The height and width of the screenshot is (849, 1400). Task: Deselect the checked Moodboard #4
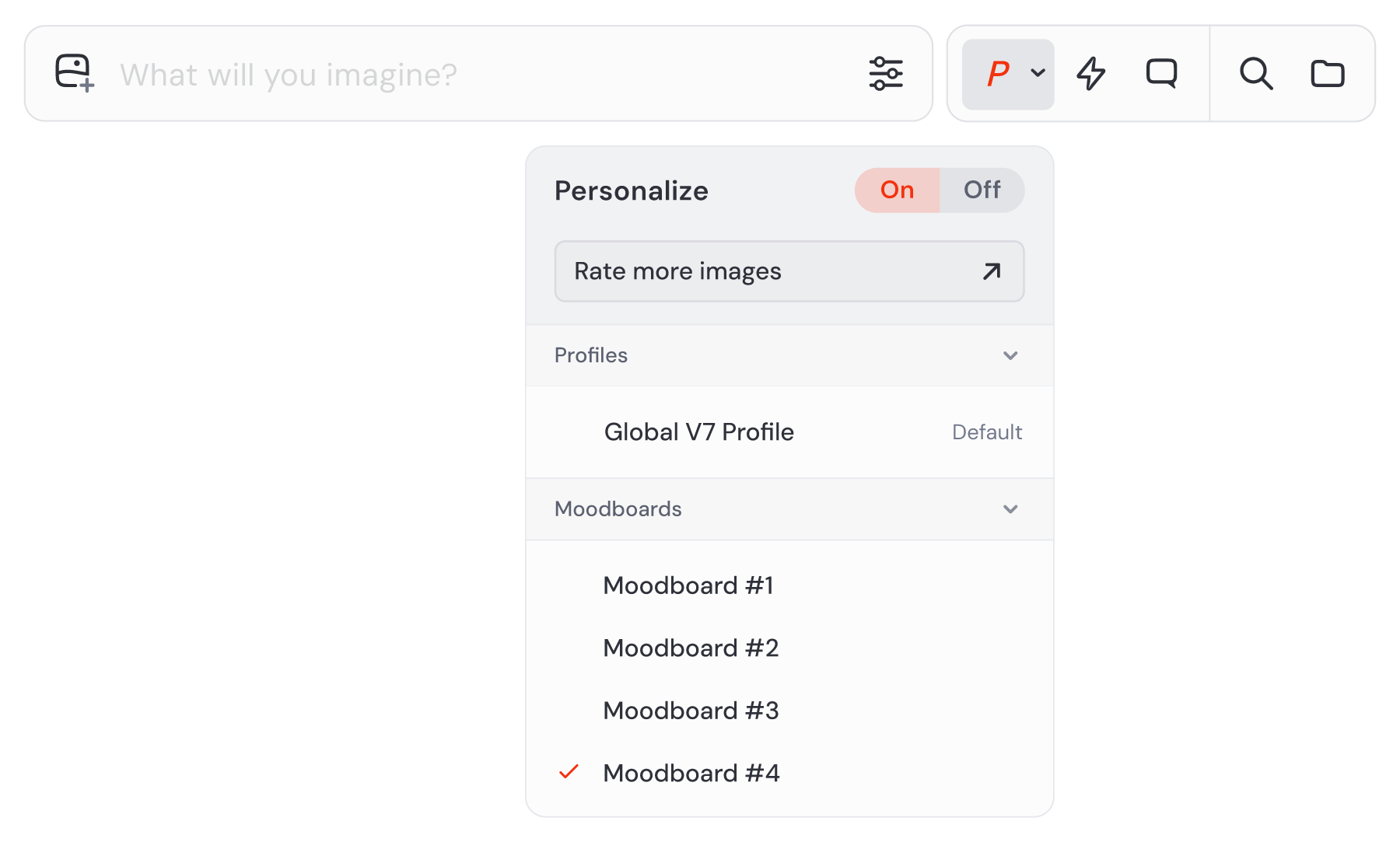click(691, 773)
